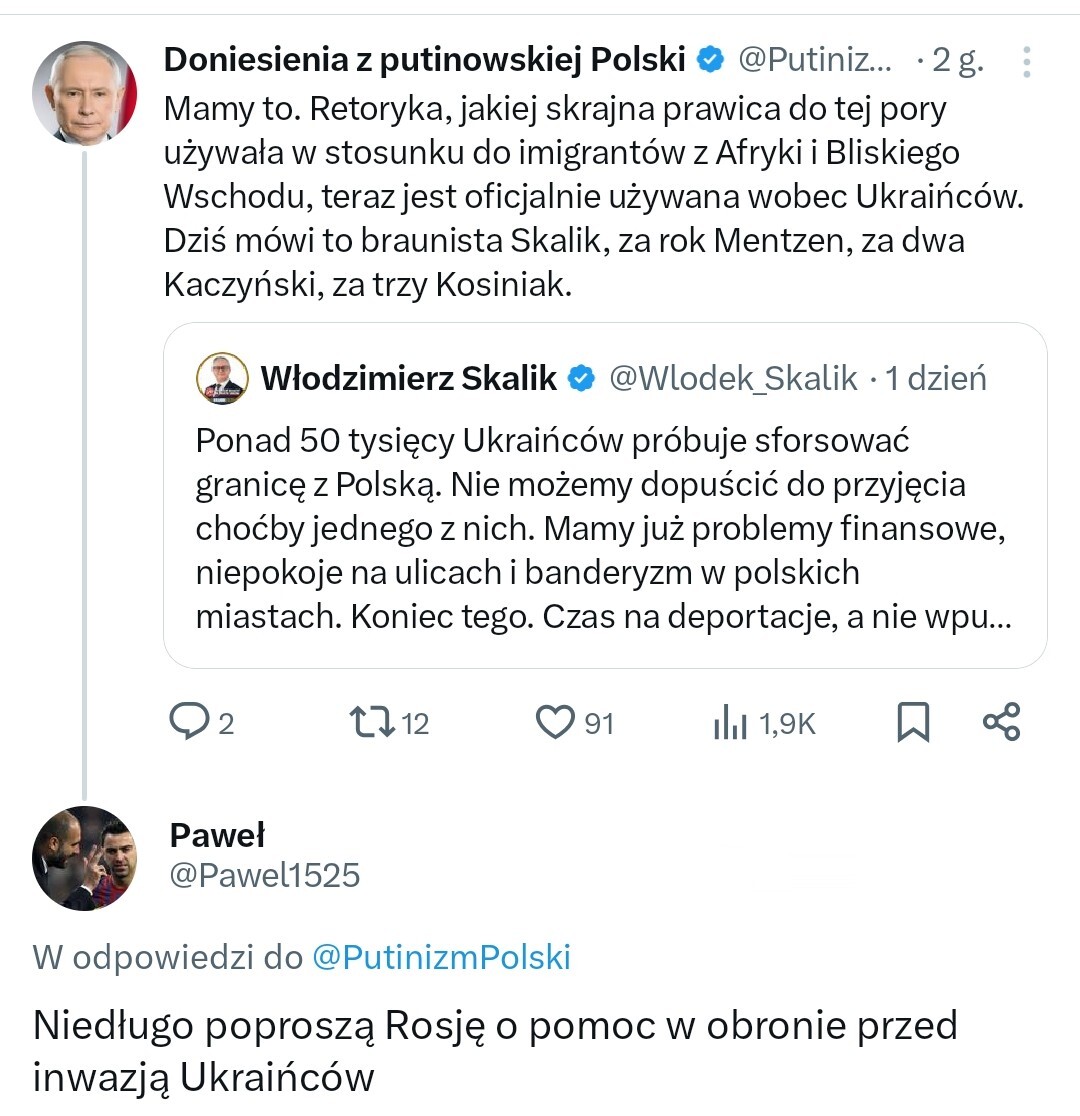
Task: Click the @PutinizmPolski mention link
Action: [441, 957]
